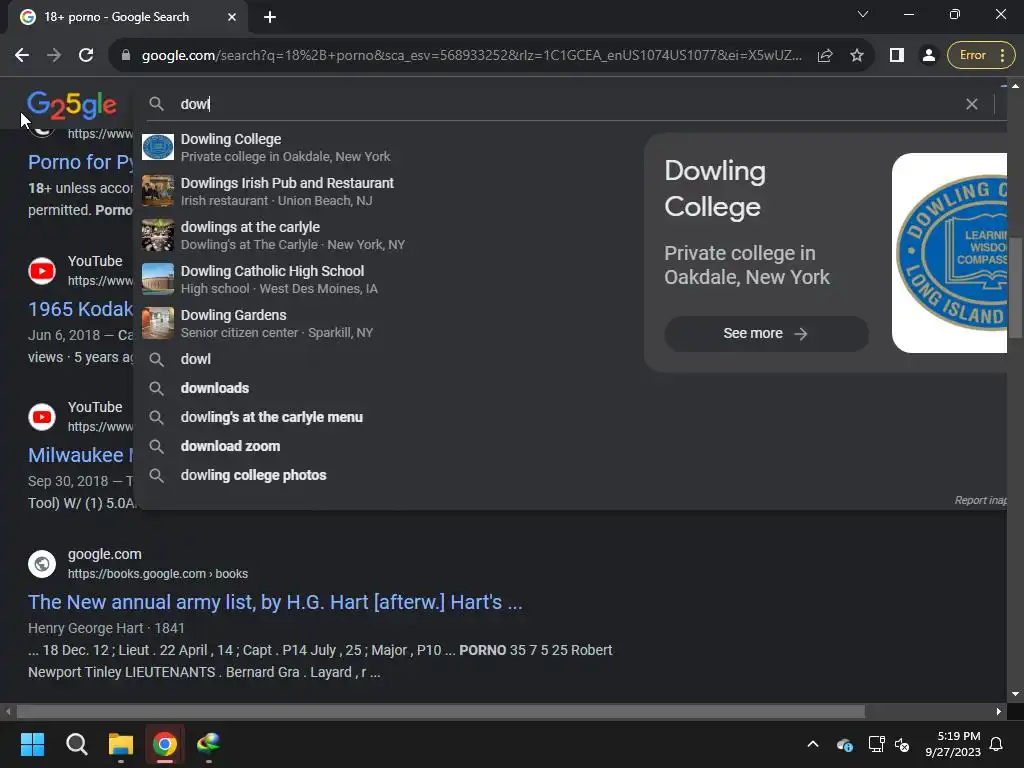Click the Dowling Gardens thumbnail image
Viewport: 1024px width, 768px height.
tap(158, 323)
